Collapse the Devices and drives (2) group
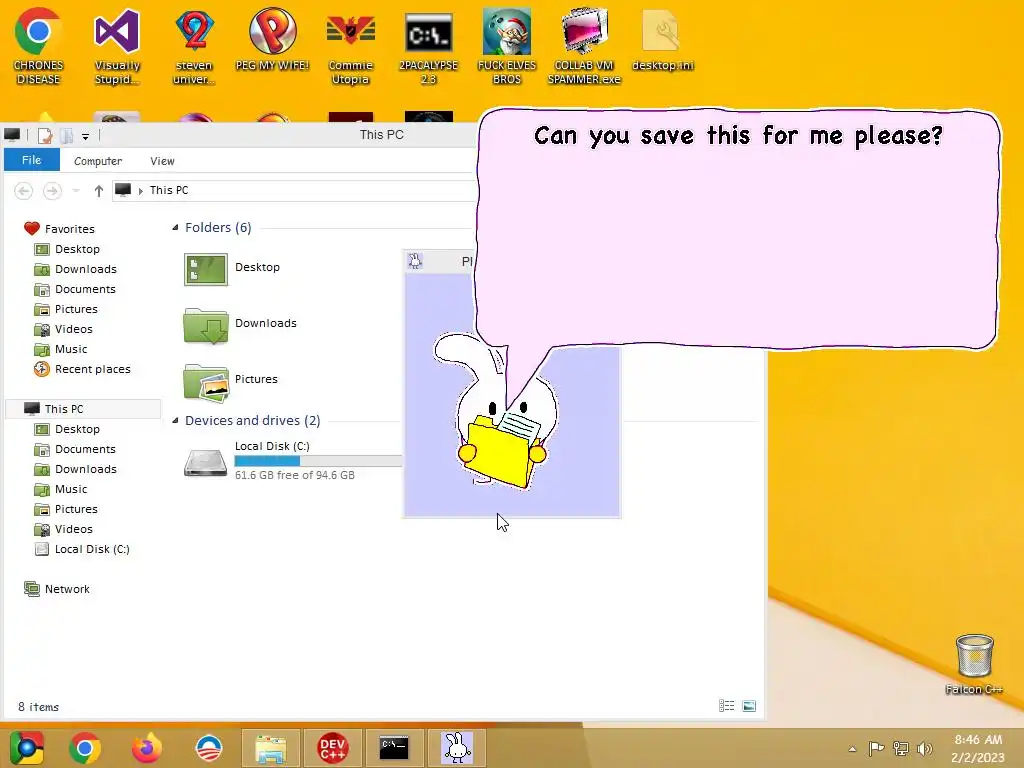This screenshot has height=768, width=1024. click(175, 421)
